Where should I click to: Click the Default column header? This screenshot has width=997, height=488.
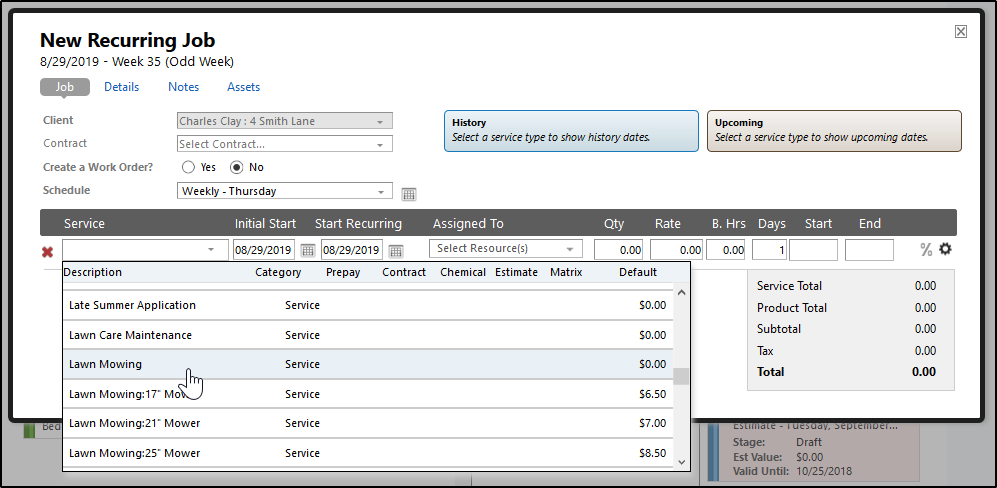[638, 272]
